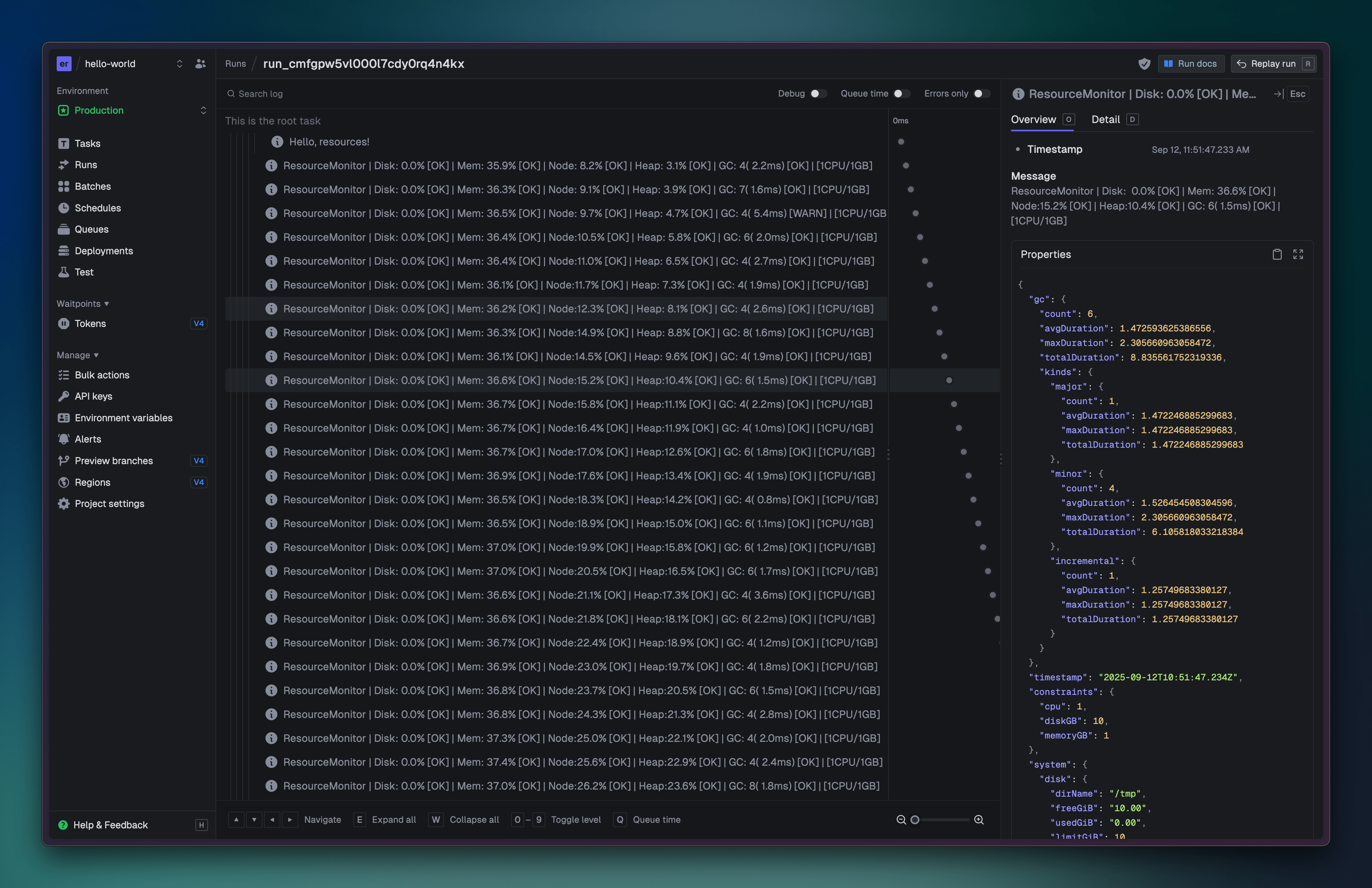Turn on the Queue time toggle
1372x888 pixels.
click(x=902, y=93)
